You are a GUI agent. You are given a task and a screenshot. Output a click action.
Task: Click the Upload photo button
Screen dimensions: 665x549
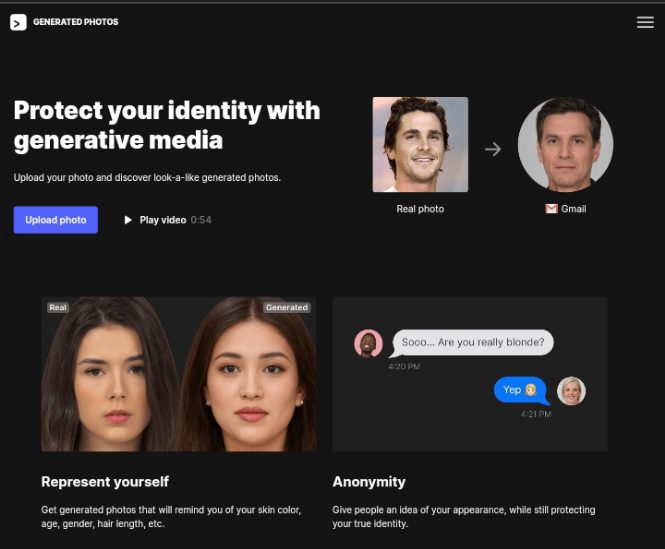[56, 220]
